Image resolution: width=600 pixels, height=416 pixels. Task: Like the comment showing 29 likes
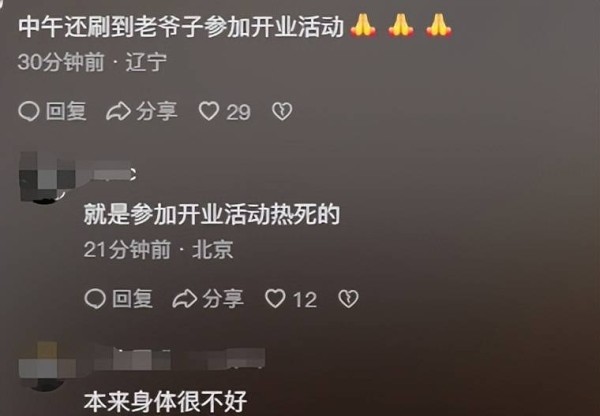[x=209, y=111]
